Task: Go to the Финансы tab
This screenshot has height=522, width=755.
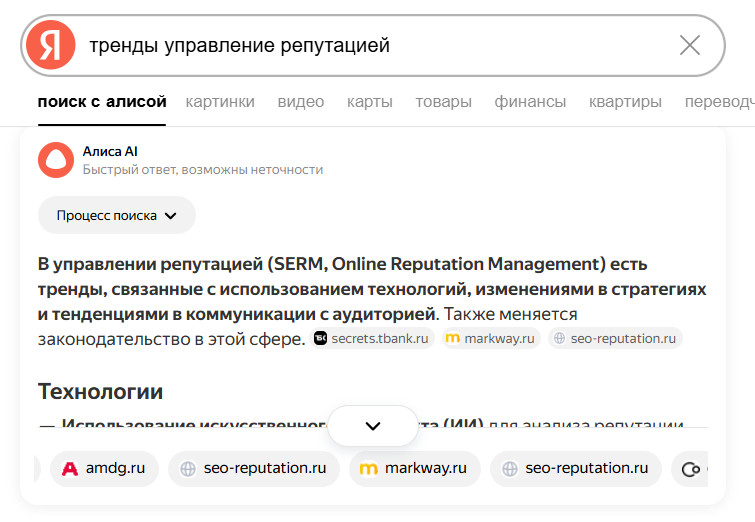Action: 530,102
